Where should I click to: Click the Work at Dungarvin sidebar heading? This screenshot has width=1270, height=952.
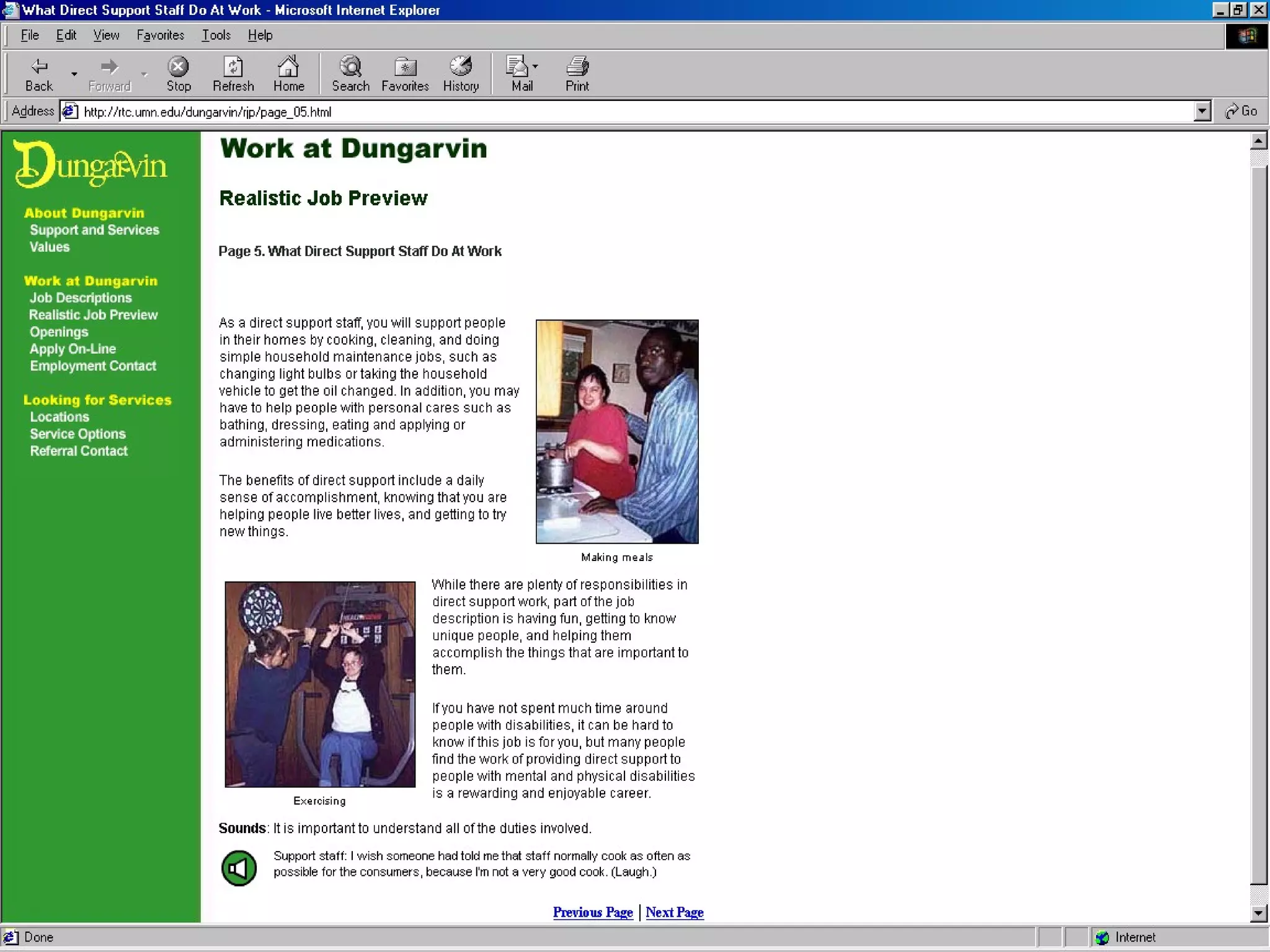[x=91, y=281]
